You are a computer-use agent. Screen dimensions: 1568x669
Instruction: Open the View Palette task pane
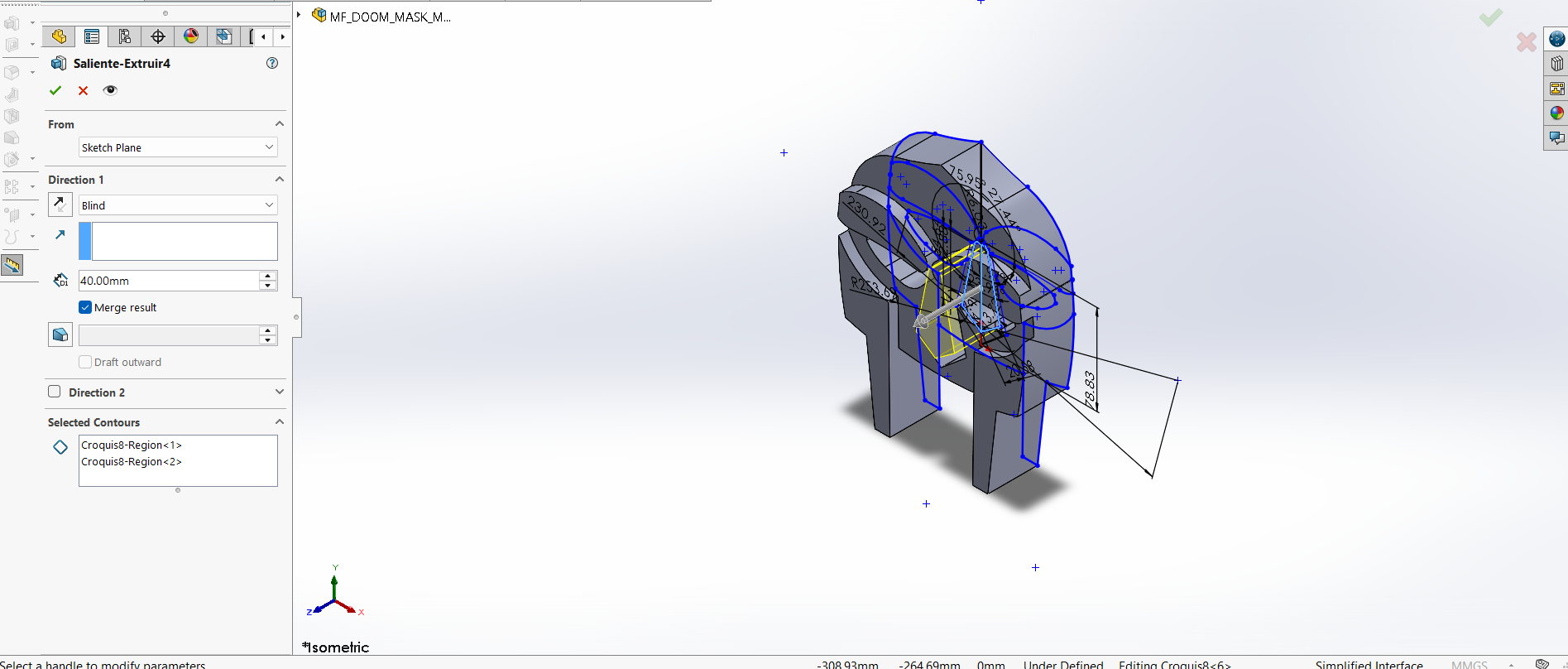(x=1556, y=89)
